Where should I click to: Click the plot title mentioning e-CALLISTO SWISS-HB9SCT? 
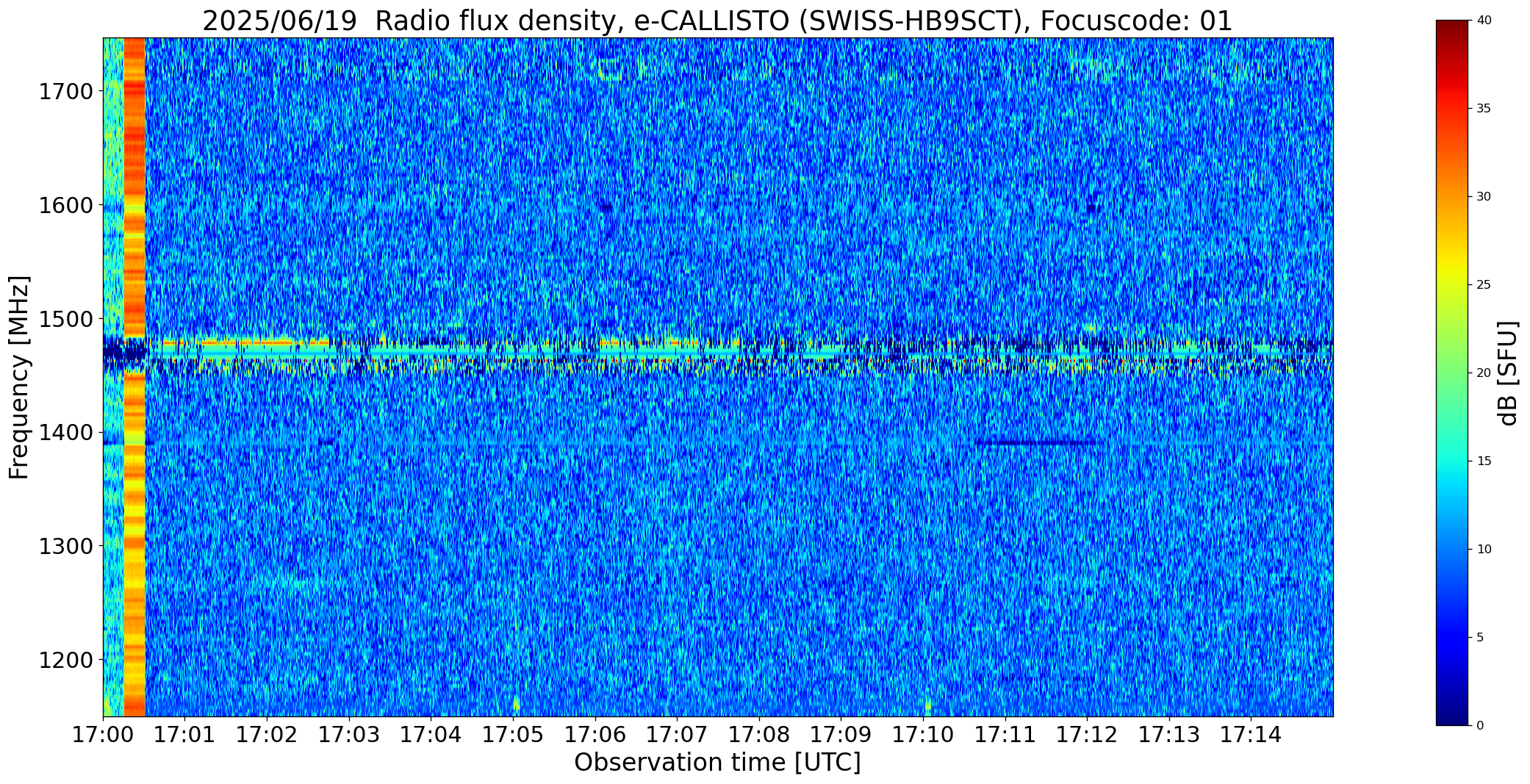tap(717, 21)
